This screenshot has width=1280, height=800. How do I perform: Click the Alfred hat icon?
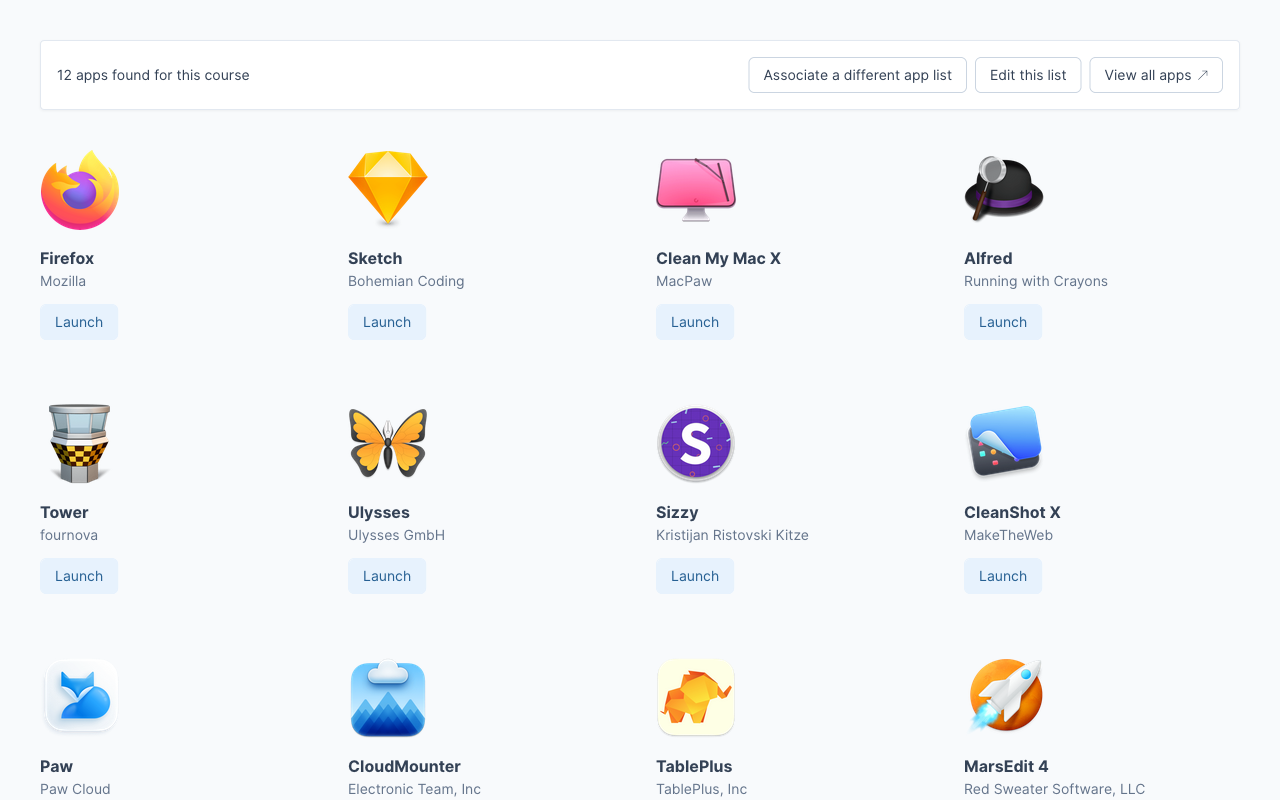click(1003, 188)
